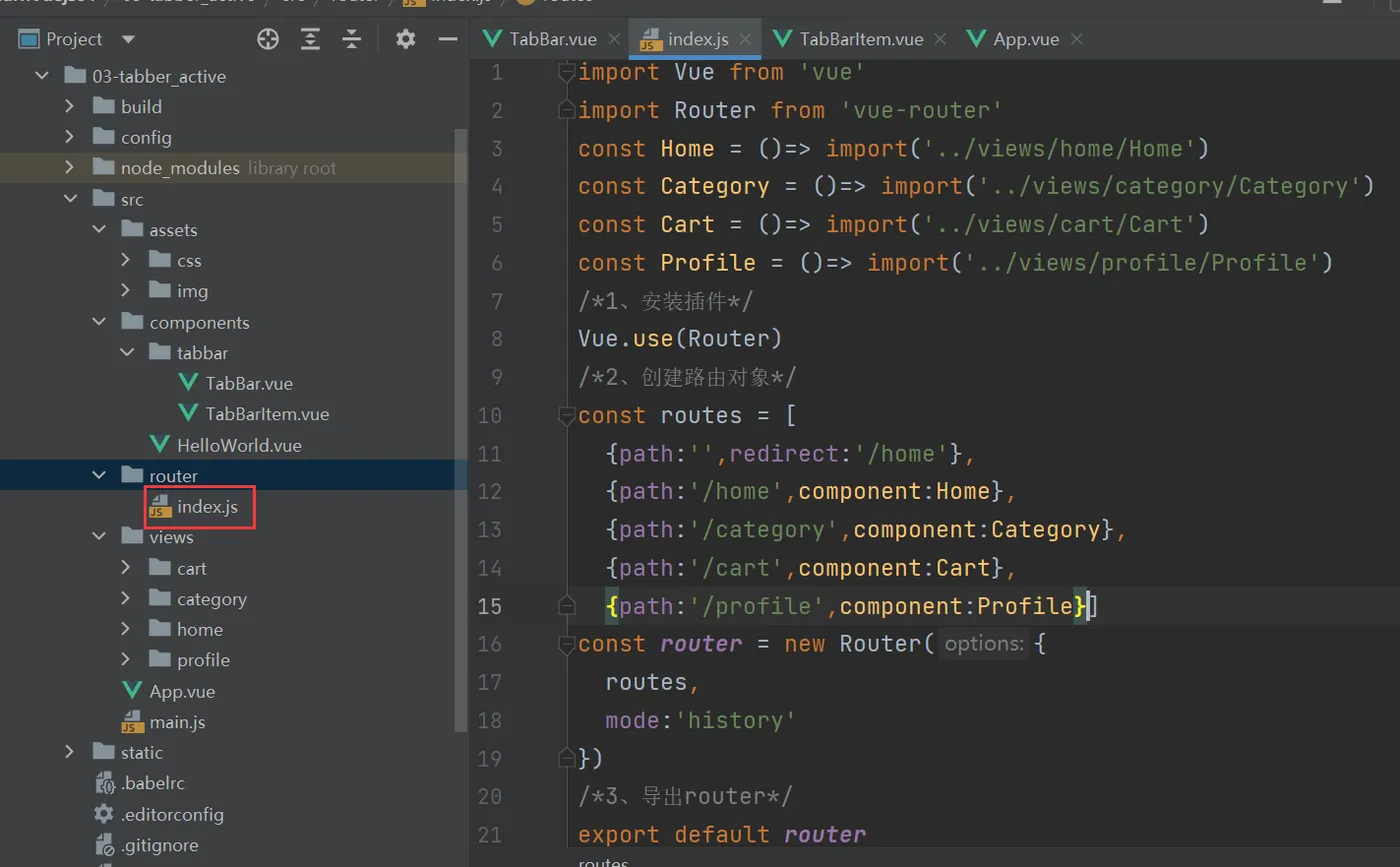
Task: Click fold end marker at line 19
Action: pyautogui.click(x=566, y=758)
